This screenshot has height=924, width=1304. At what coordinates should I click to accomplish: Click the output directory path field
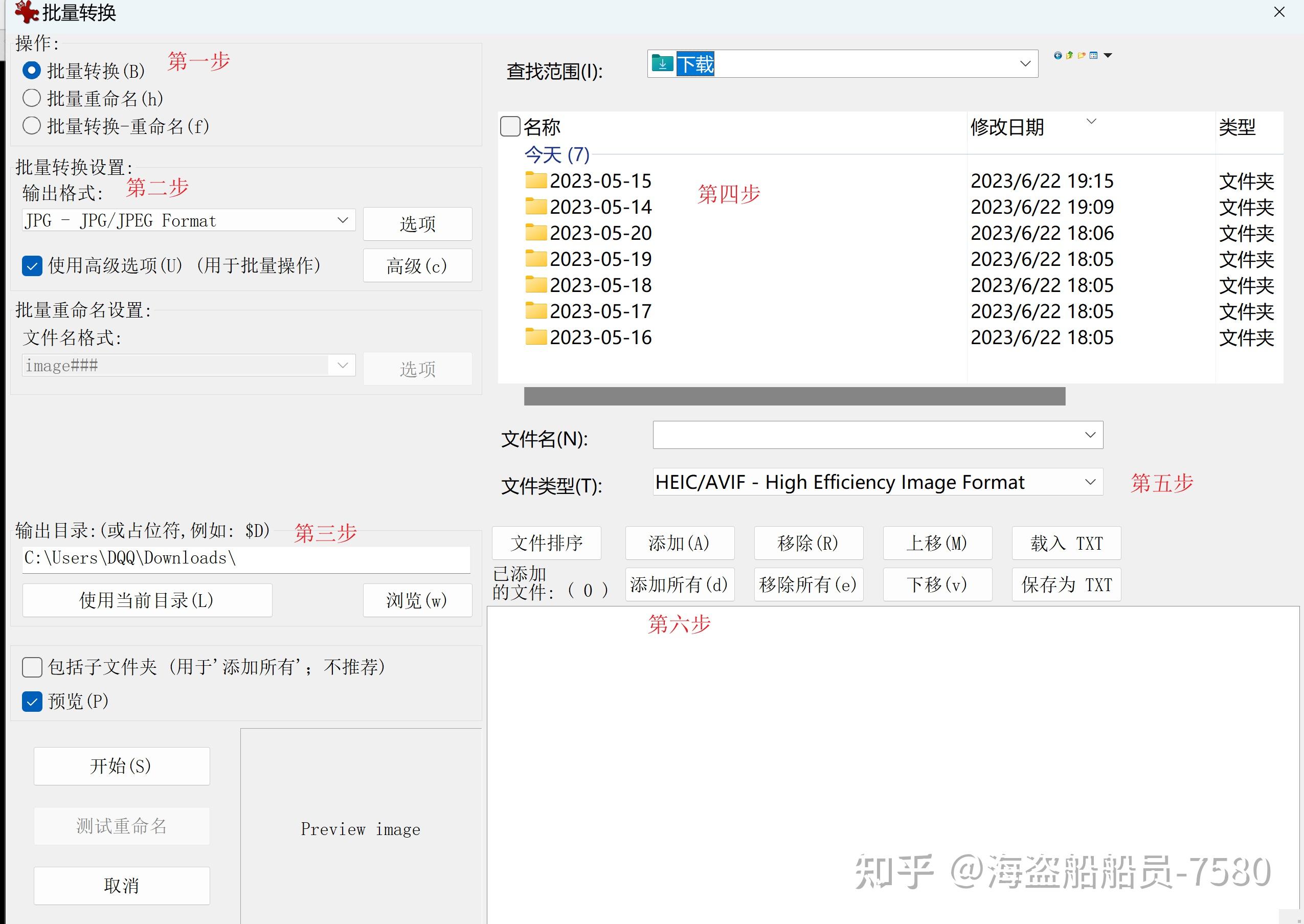[x=246, y=559]
